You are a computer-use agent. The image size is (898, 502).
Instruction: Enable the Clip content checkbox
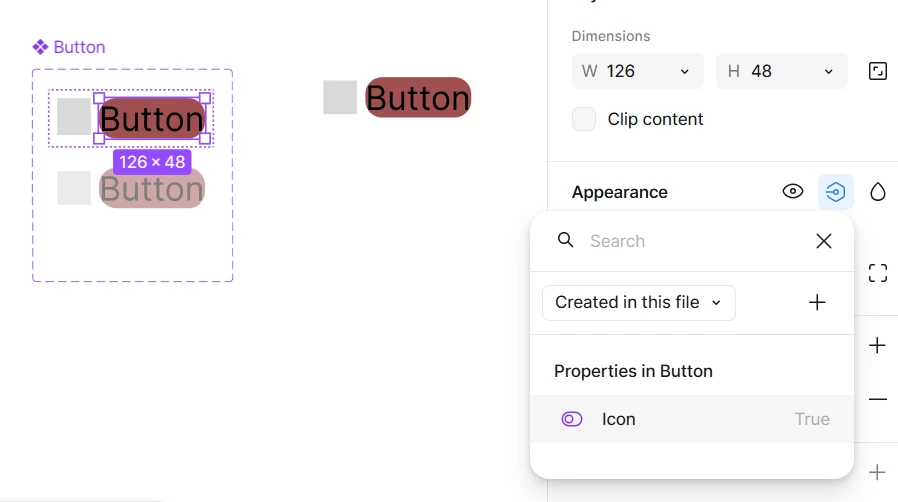(x=584, y=119)
